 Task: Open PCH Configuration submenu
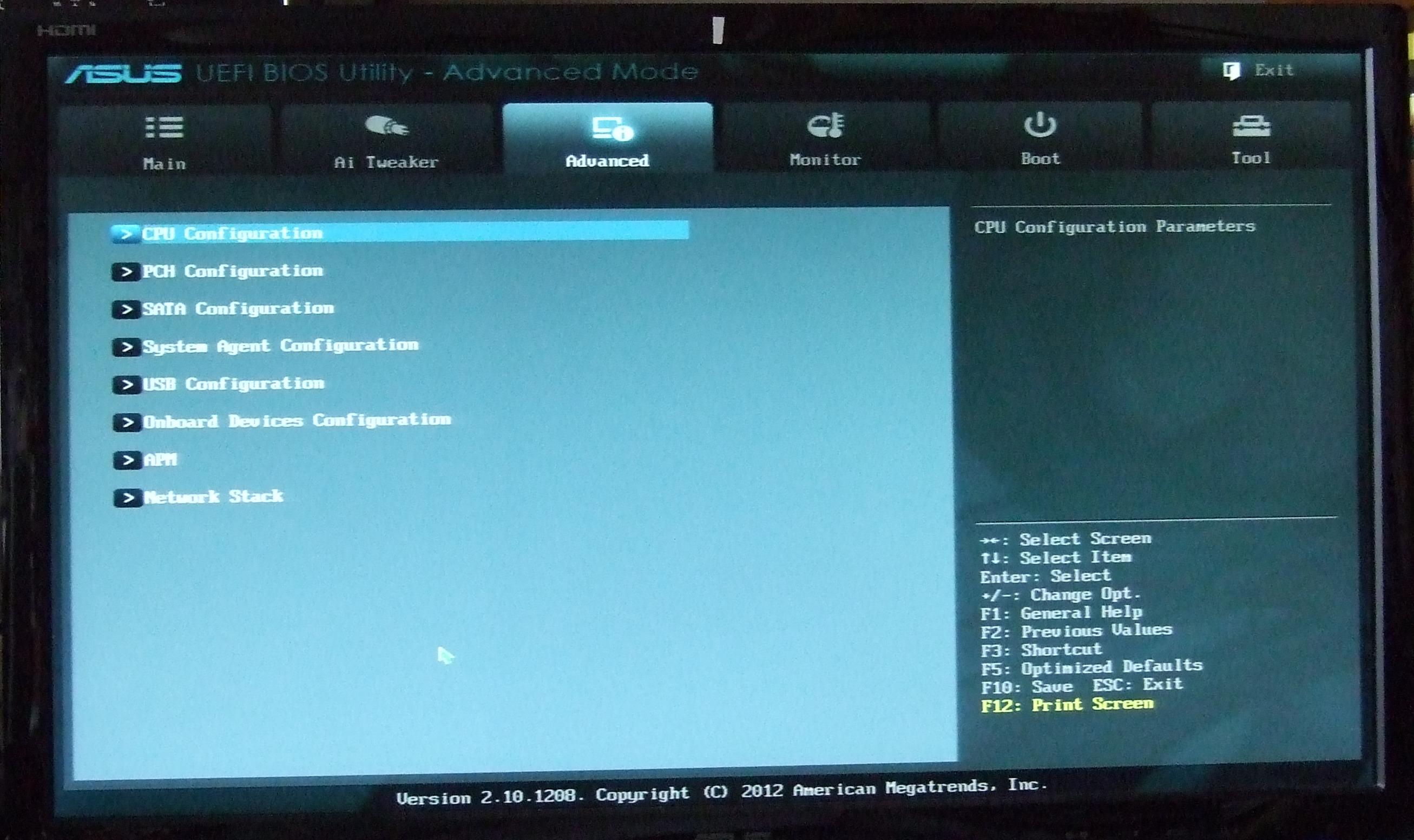point(233,271)
